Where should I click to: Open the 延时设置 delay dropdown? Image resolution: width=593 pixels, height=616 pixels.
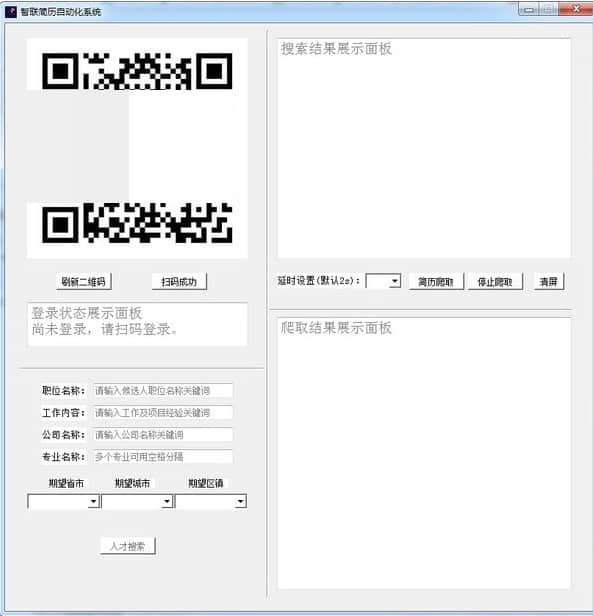point(383,281)
